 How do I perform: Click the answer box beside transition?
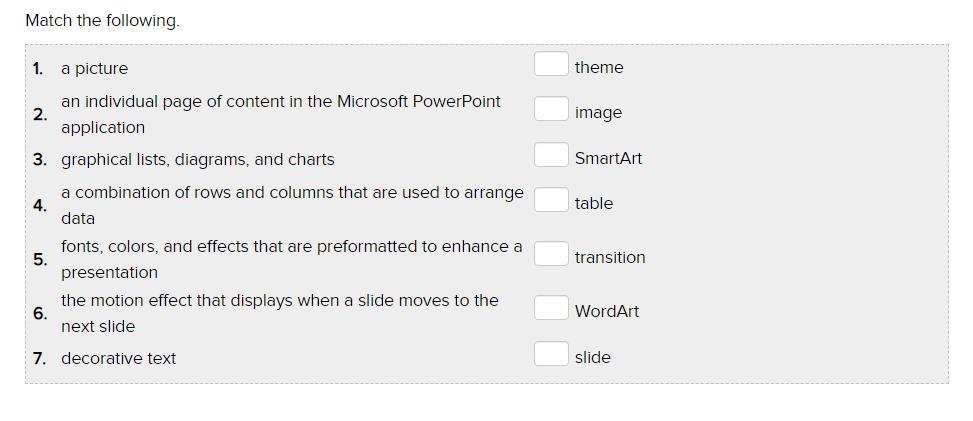550,254
